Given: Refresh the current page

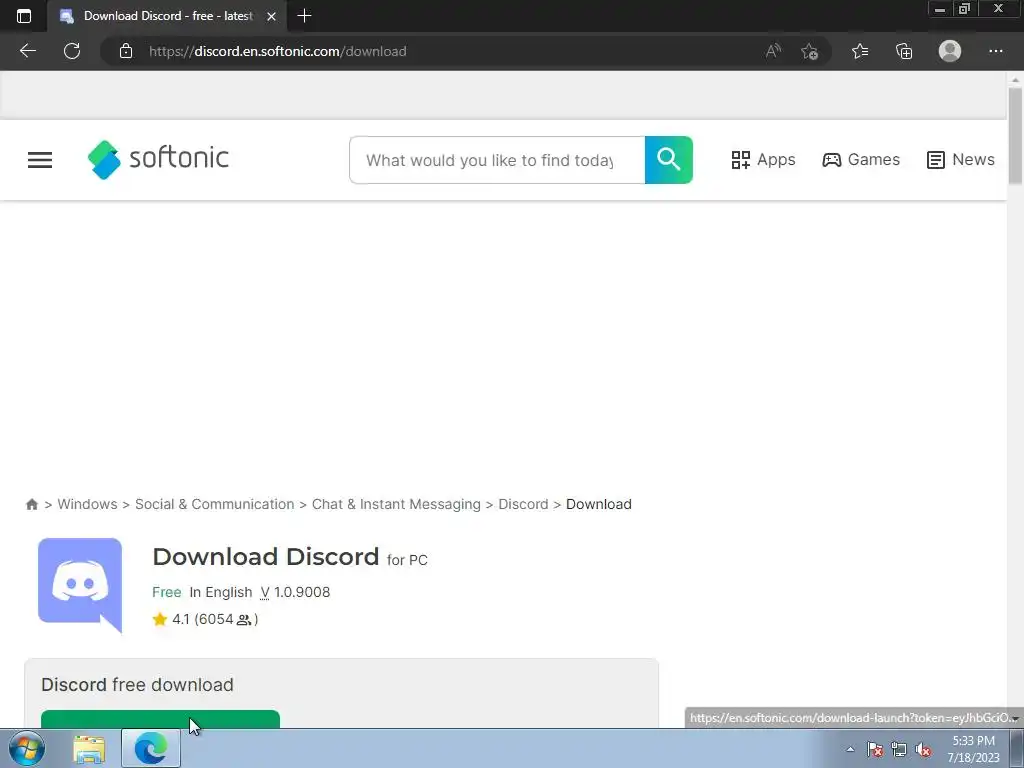Looking at the screenshot, I should point(72,51).
